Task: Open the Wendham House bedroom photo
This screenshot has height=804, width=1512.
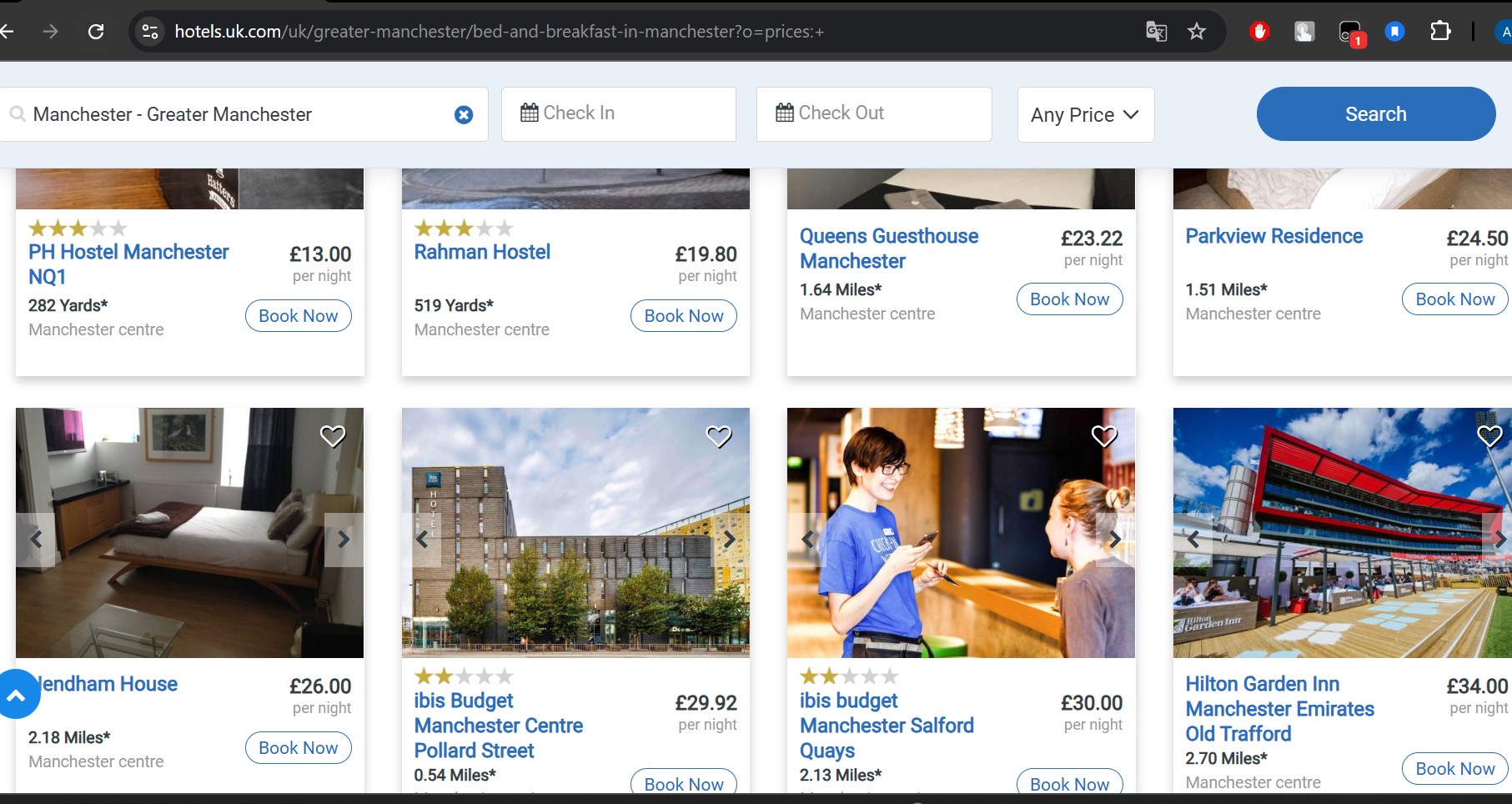Action: [x=189, y=533]
